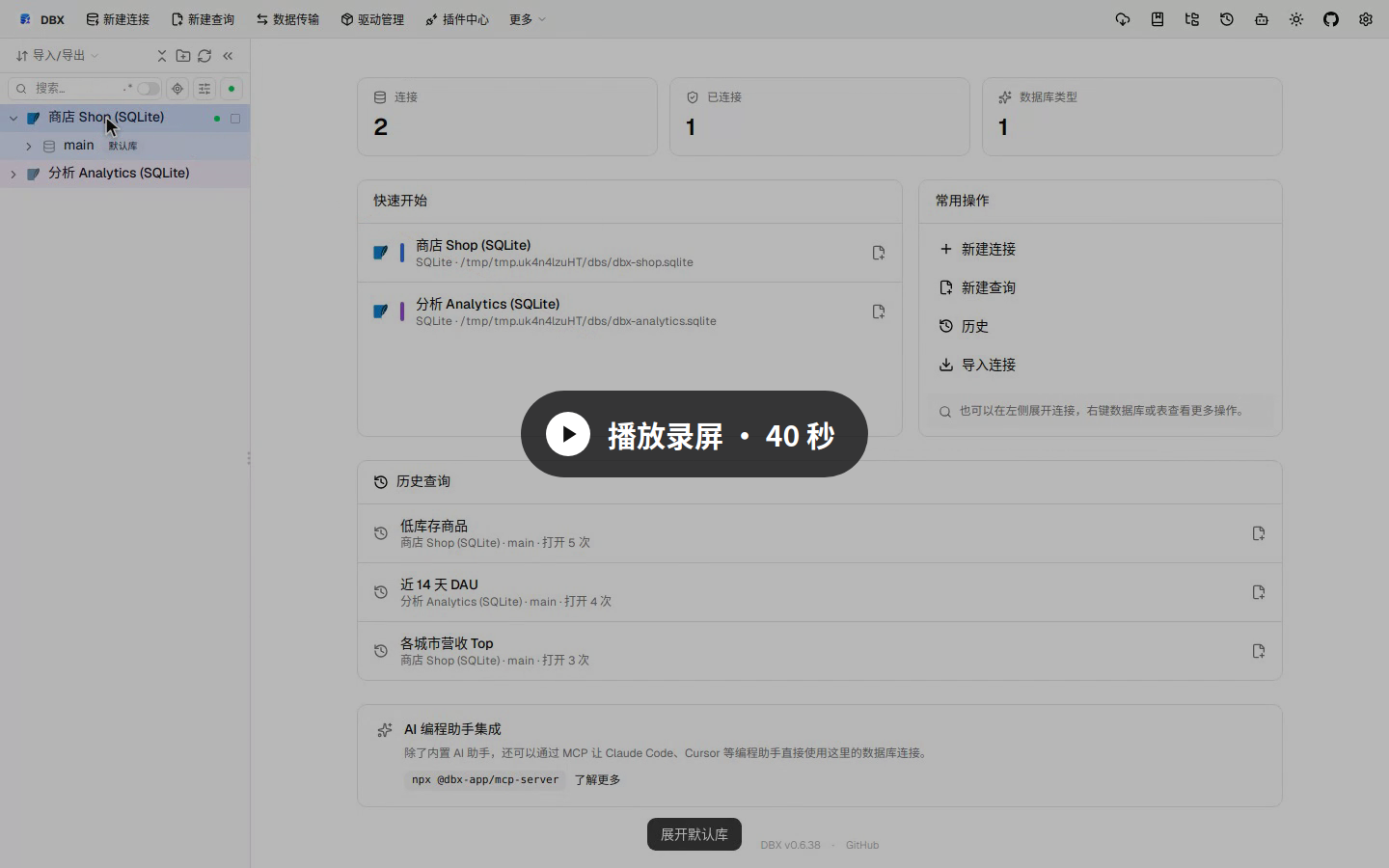Click square stop box on 商店 Shop row
The image size is (1389, 868).
(x=235, y=119)
